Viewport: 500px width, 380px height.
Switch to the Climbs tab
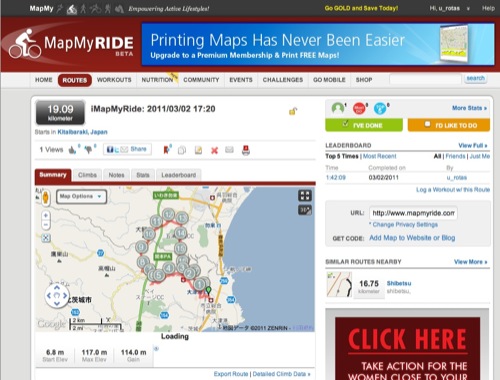point(87,175)
